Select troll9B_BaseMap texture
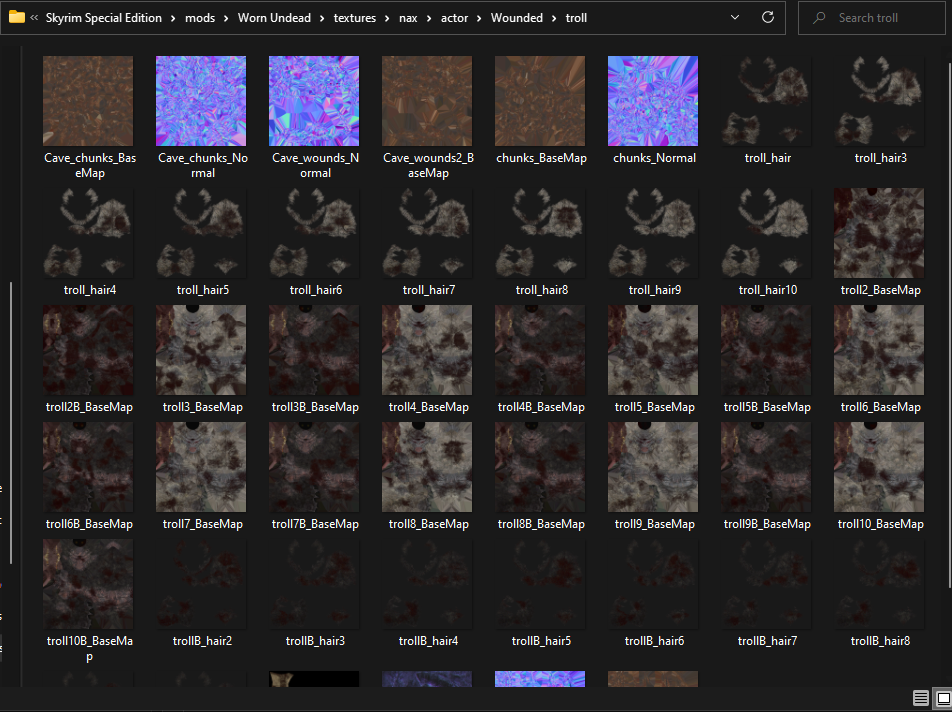Image resolution: width=952 pixels, height=712 pixels. coord(766,476)
